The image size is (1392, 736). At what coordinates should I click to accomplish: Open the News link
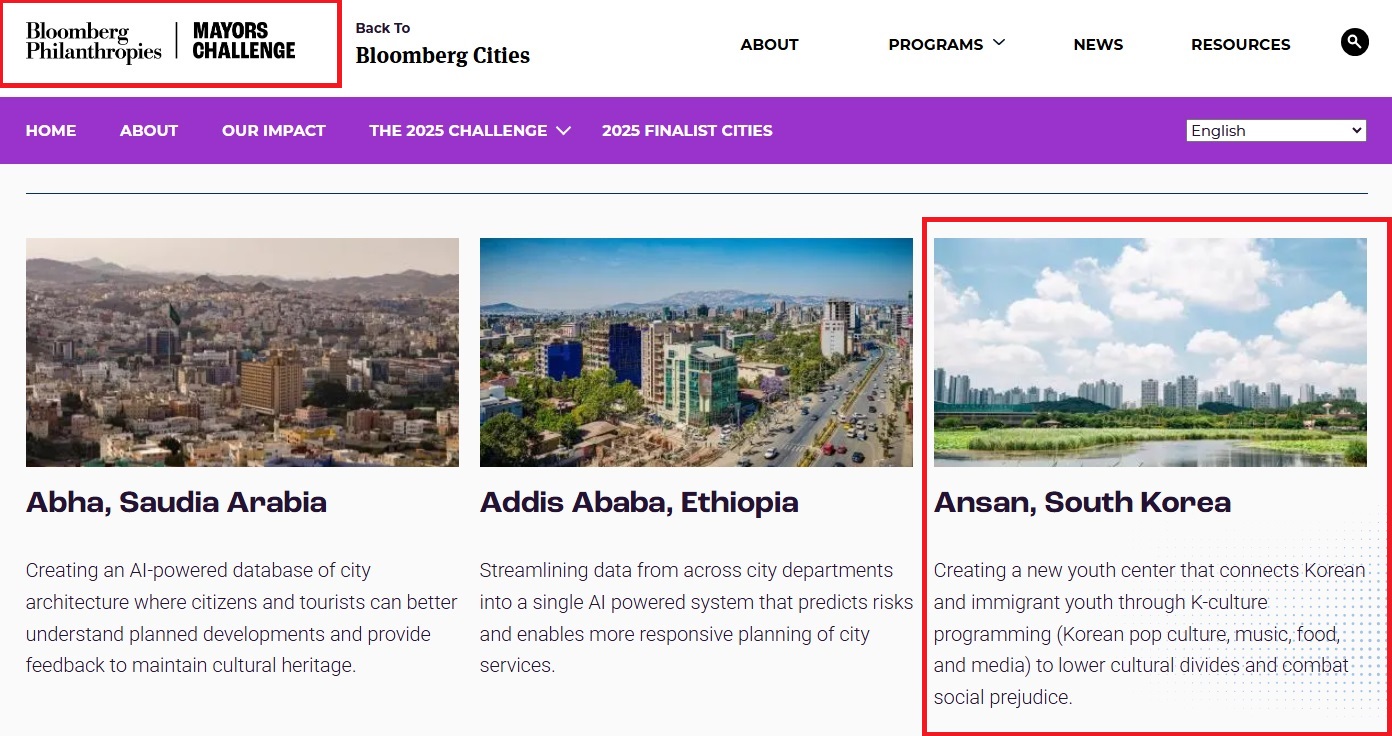click(1098, 45)
